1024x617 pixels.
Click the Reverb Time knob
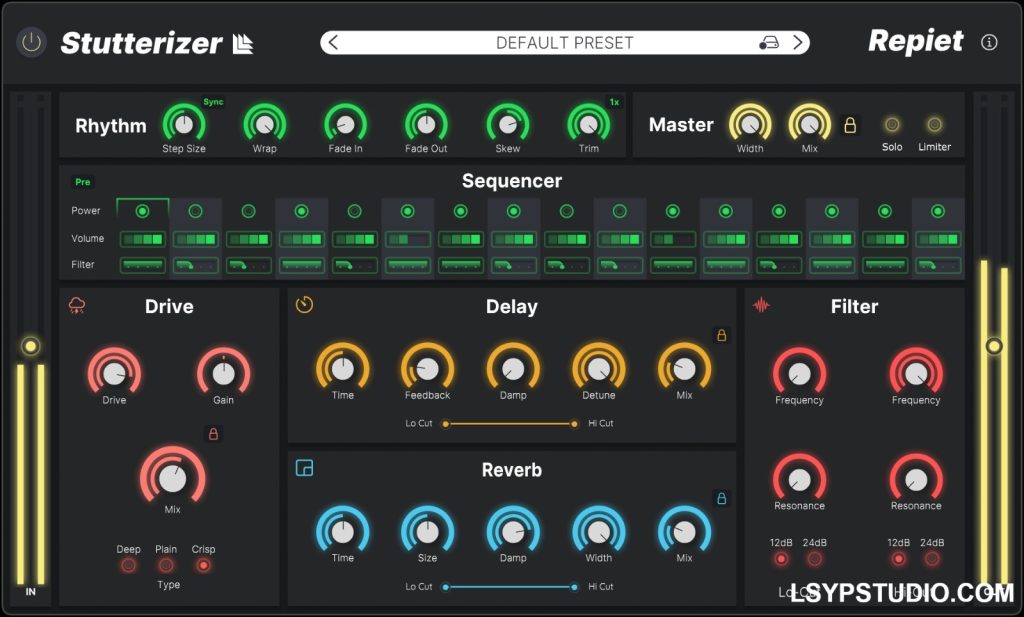click(343, 531)
